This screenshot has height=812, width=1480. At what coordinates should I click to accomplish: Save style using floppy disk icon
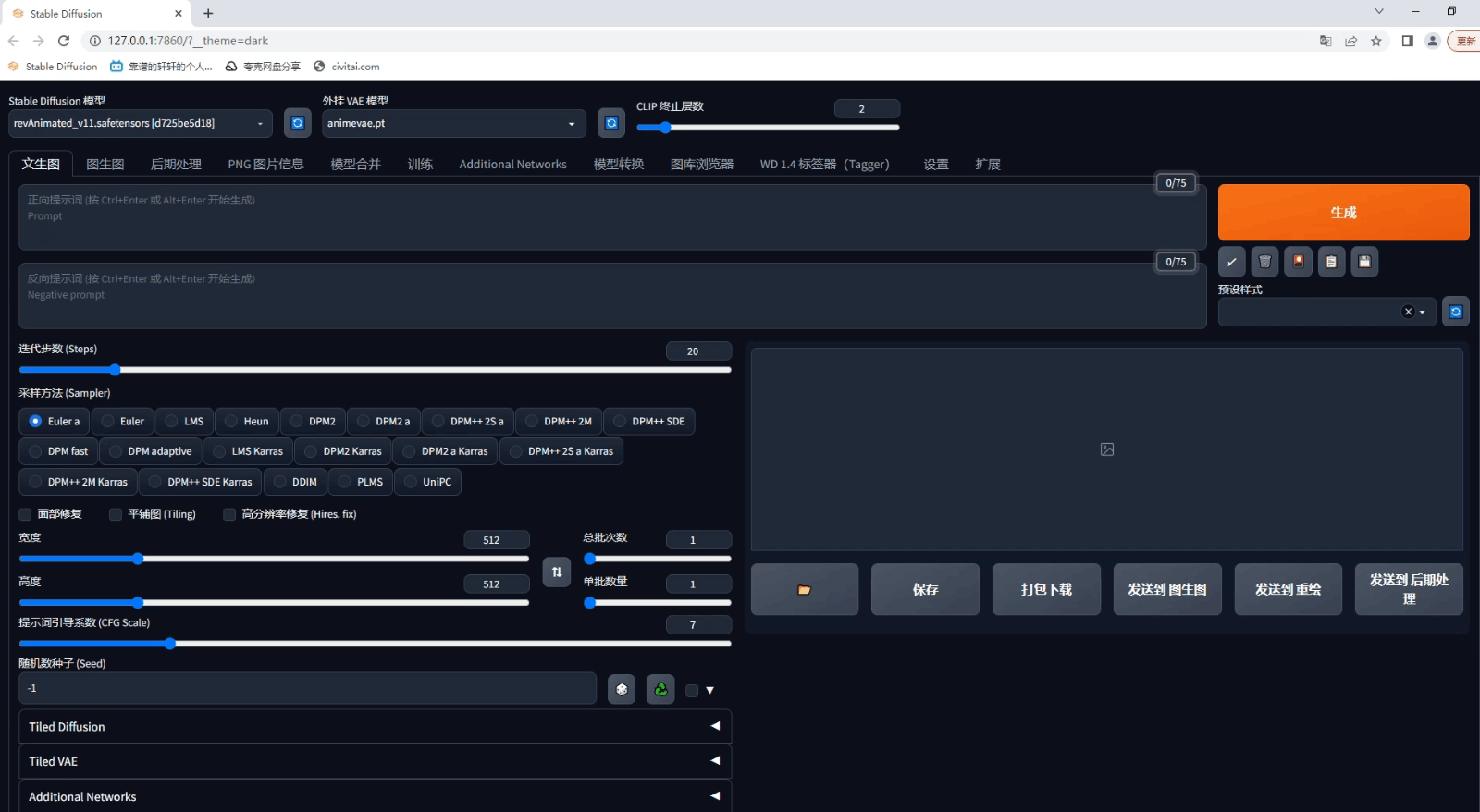point(1364,262)
